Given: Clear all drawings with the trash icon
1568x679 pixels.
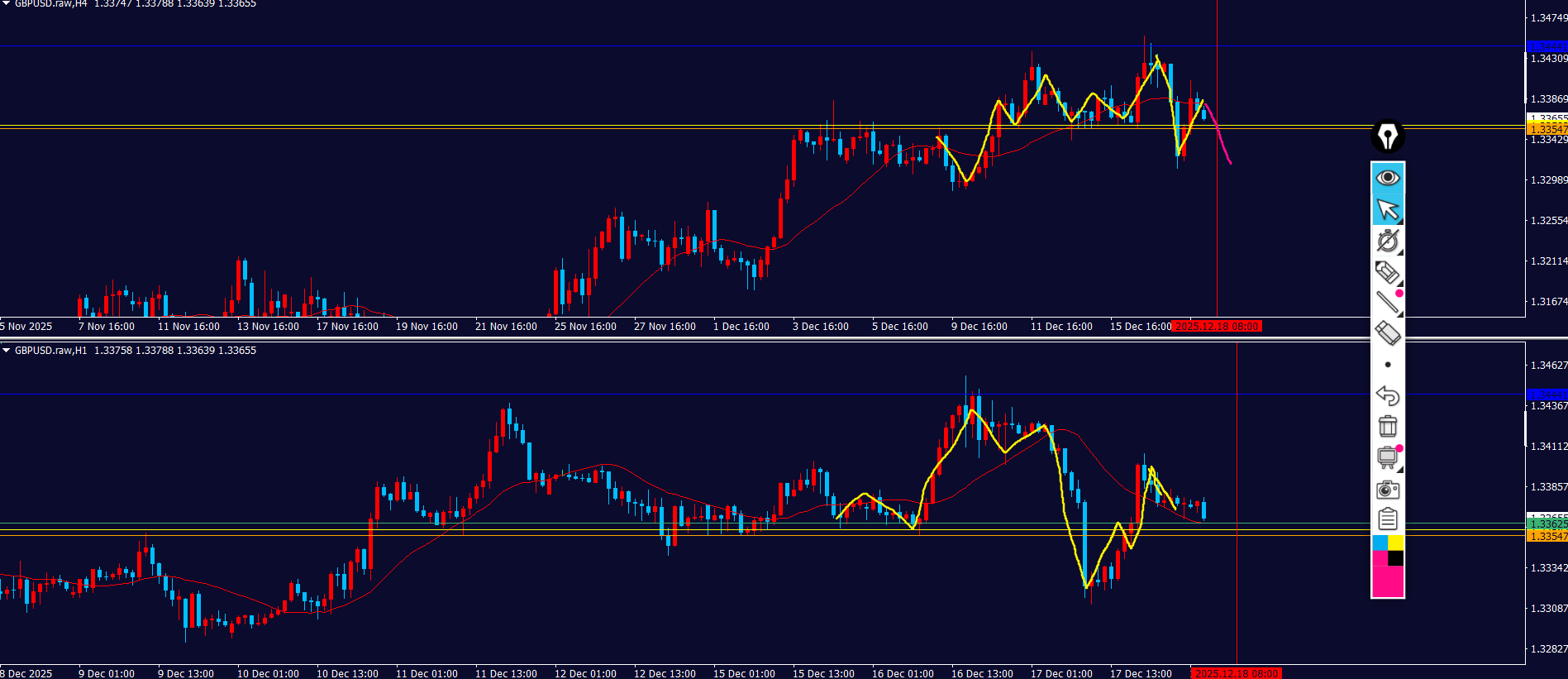Looking at the screenshot, I should click(x=1388, y=426).
